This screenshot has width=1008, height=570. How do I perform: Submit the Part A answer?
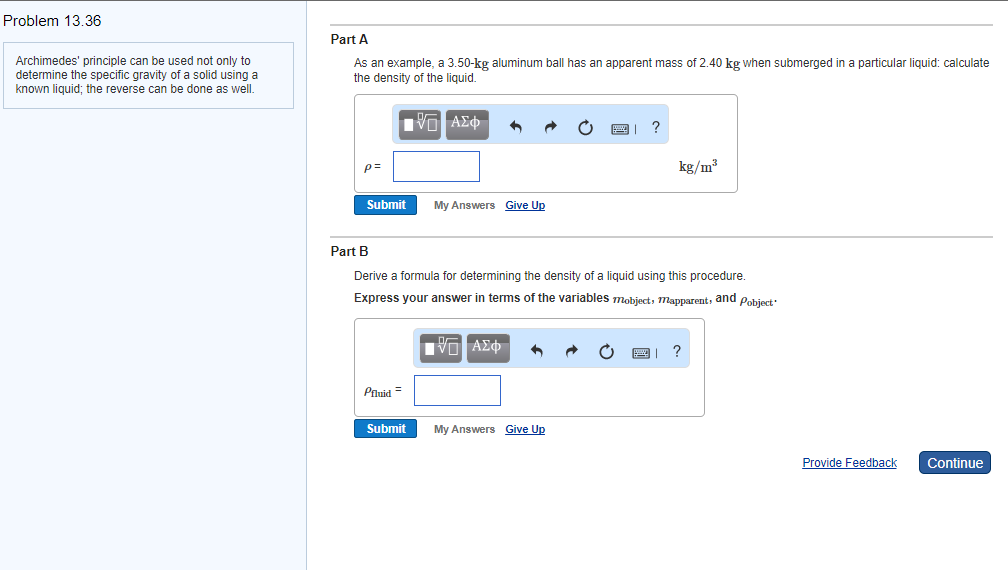[x=385, y=205]
